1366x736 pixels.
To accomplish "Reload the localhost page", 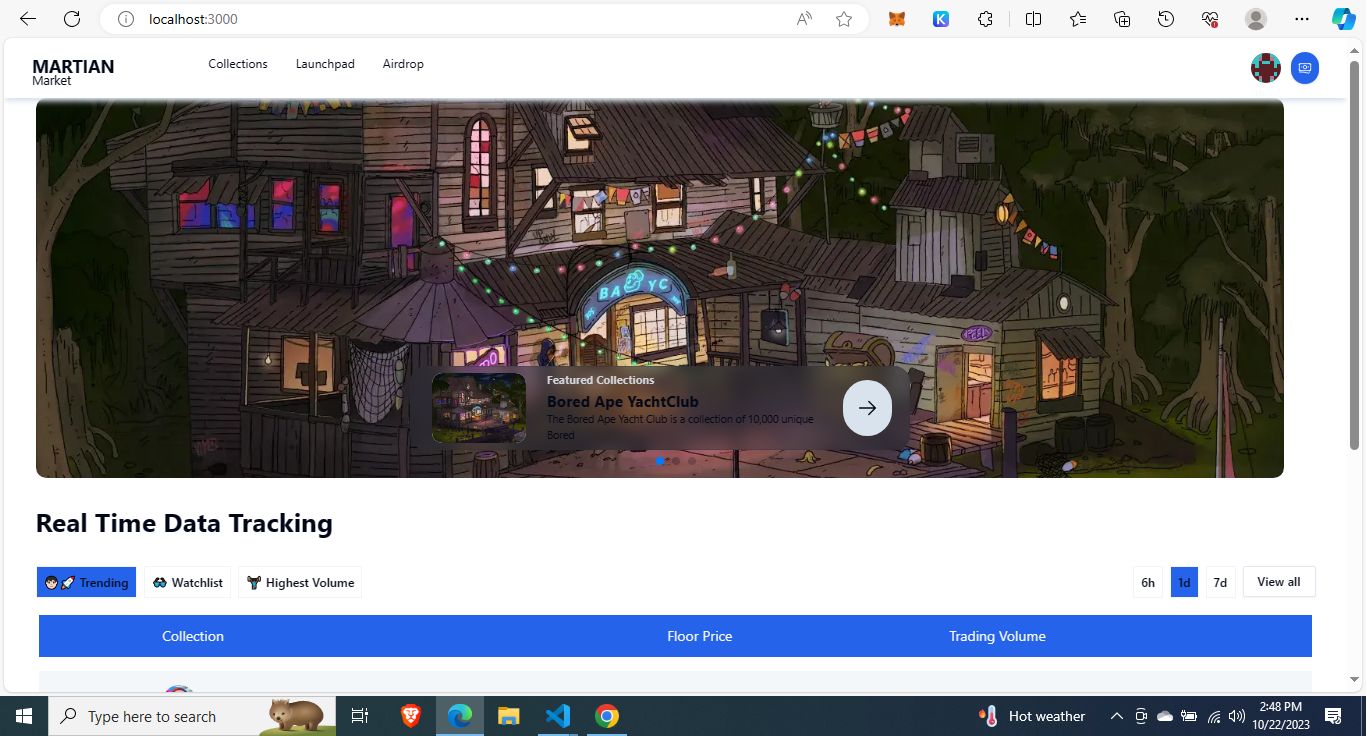I will point(72,19).
